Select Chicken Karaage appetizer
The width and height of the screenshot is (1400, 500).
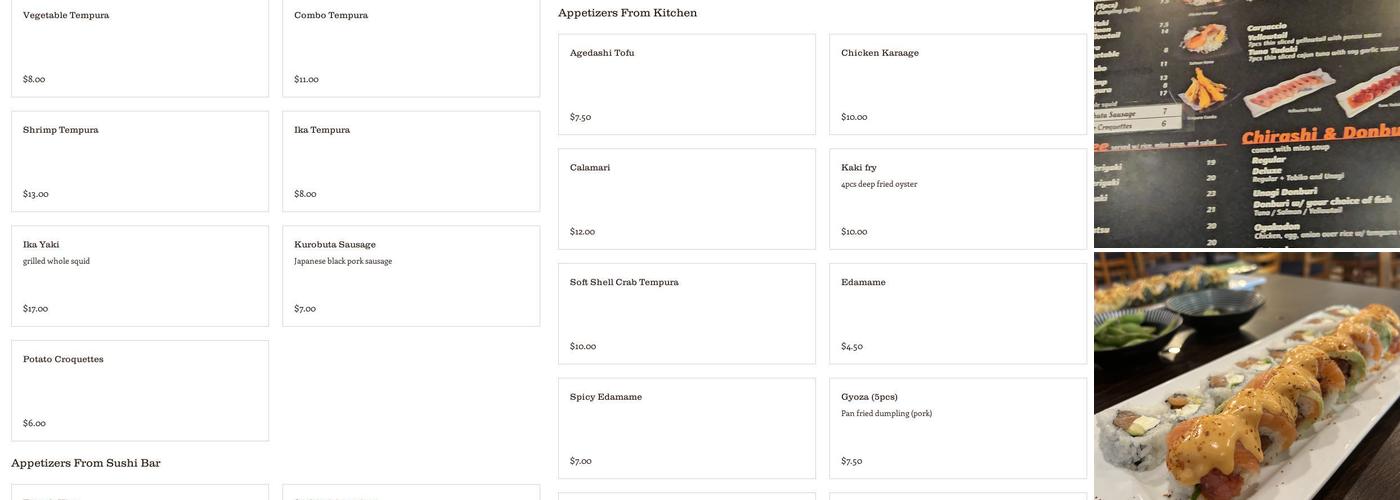(x=958, y=84)
